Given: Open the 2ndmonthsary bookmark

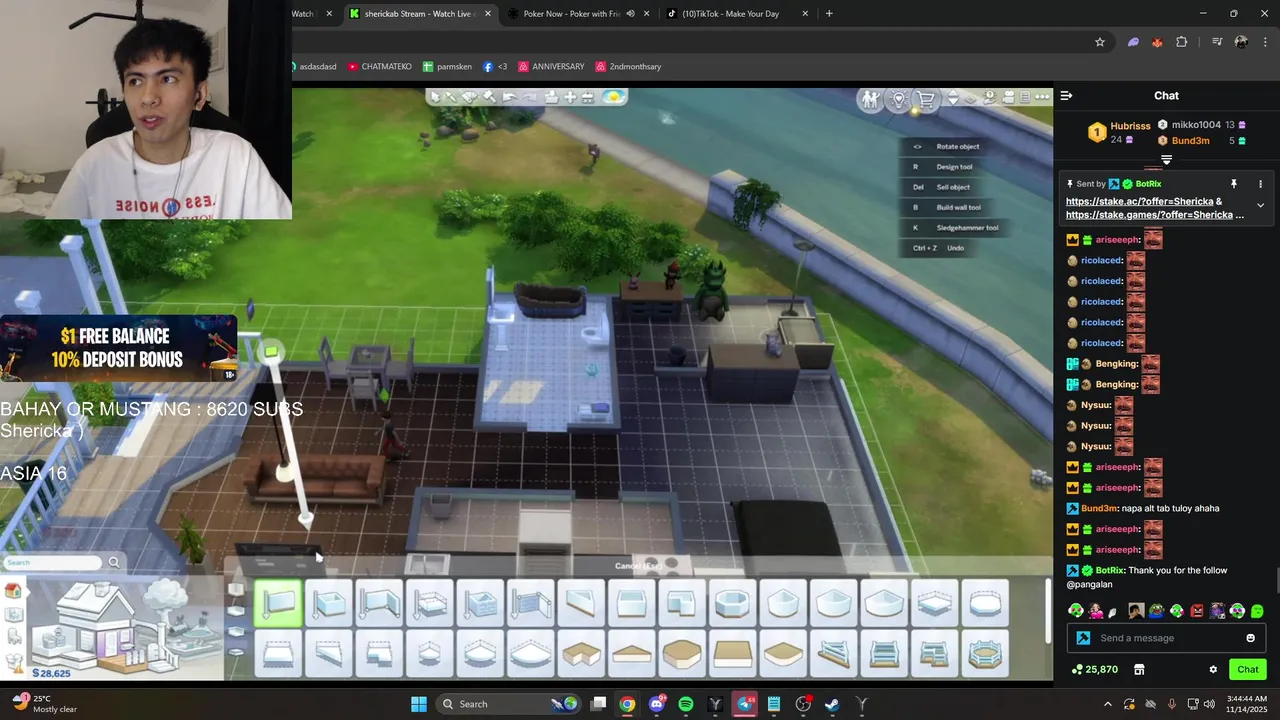Looking at the screenshot, I should 628,67.
